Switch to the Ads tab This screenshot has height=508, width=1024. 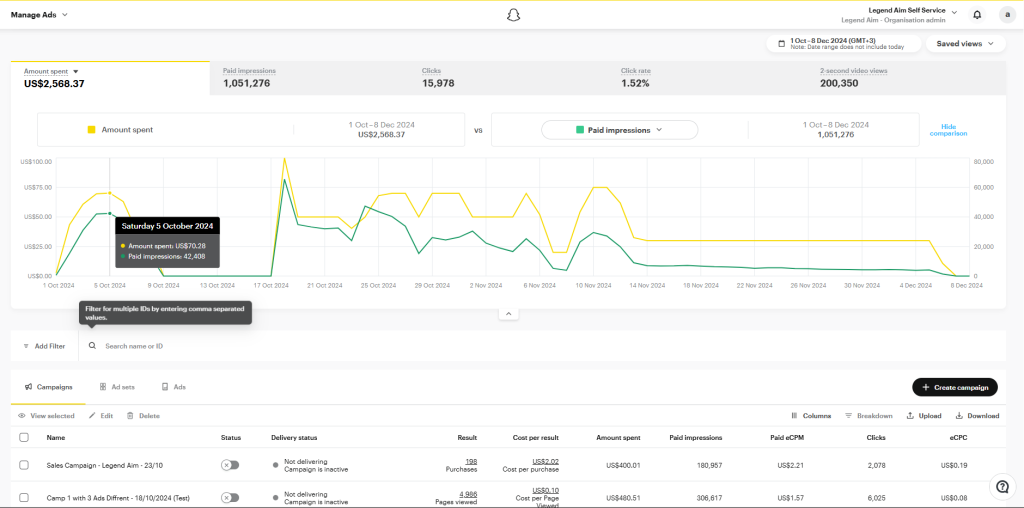click(x=174, y=386)
